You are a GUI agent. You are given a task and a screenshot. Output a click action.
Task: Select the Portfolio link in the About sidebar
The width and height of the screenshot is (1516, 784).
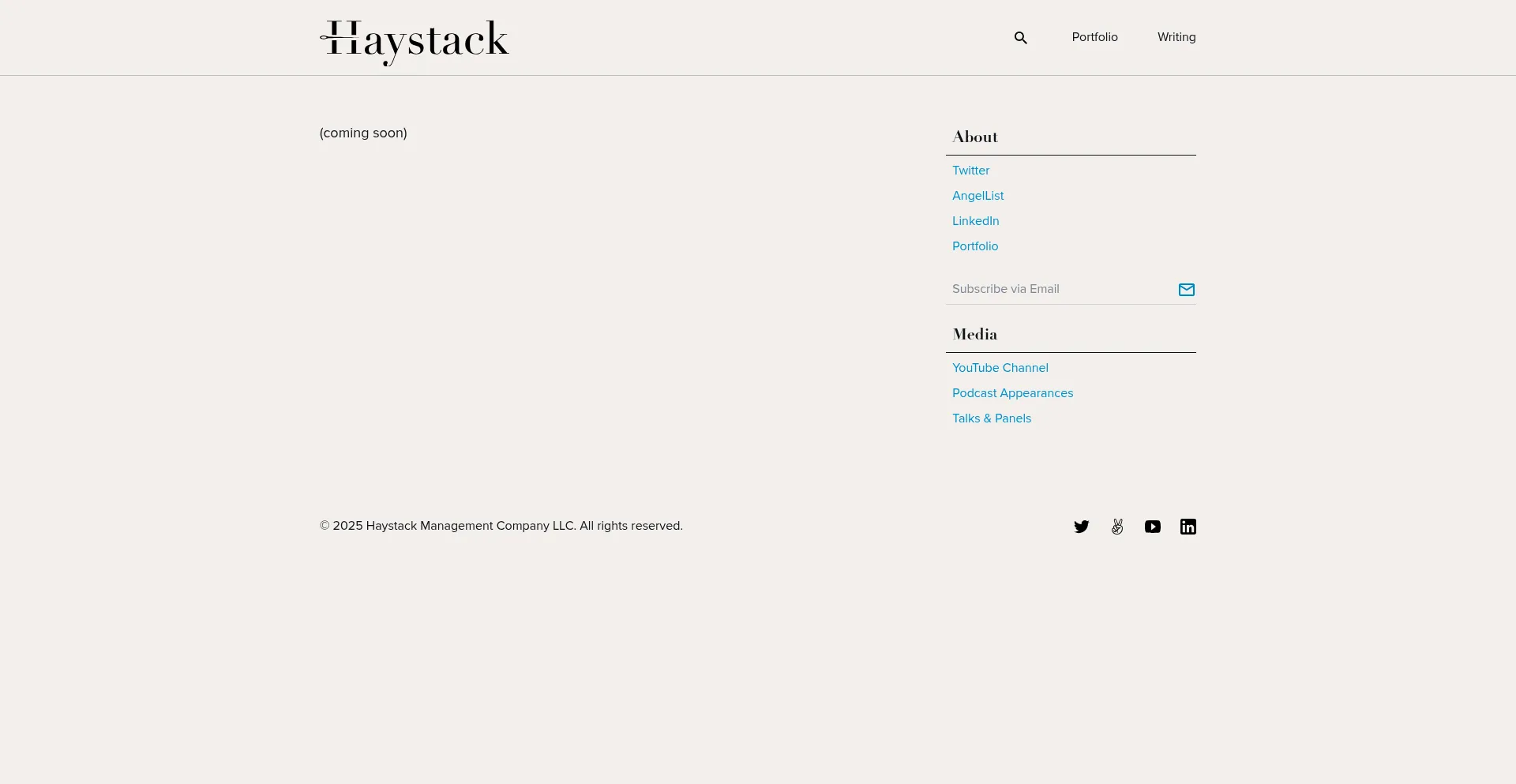click(974, 246)
